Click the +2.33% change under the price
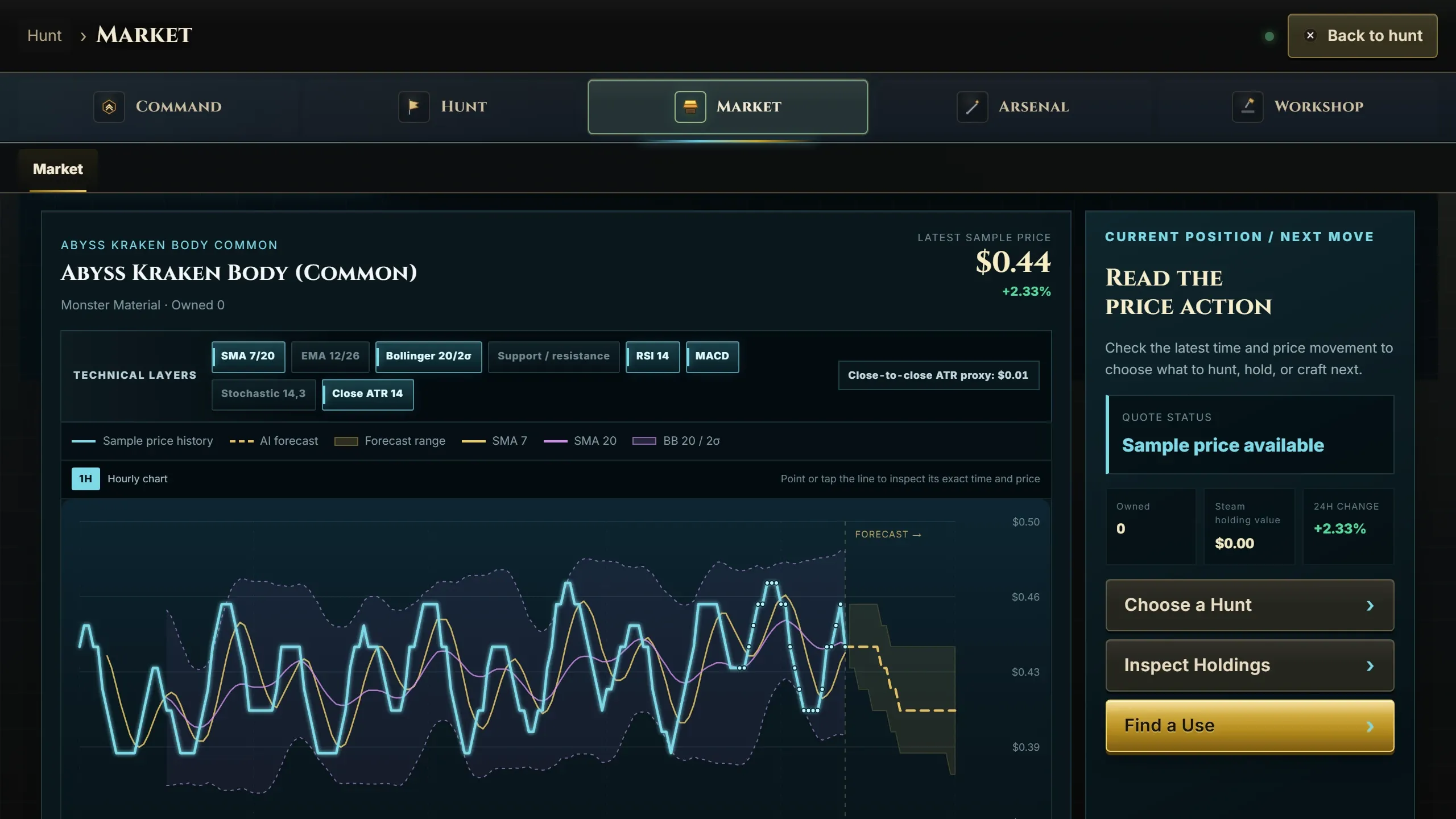Image resolution: width=1456 pixels, height=819 pixels. coord(1026,292)
